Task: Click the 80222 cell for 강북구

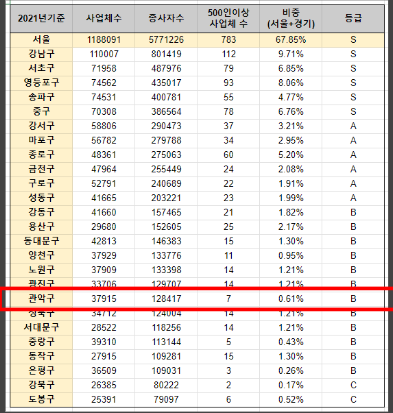Action: 166,385
